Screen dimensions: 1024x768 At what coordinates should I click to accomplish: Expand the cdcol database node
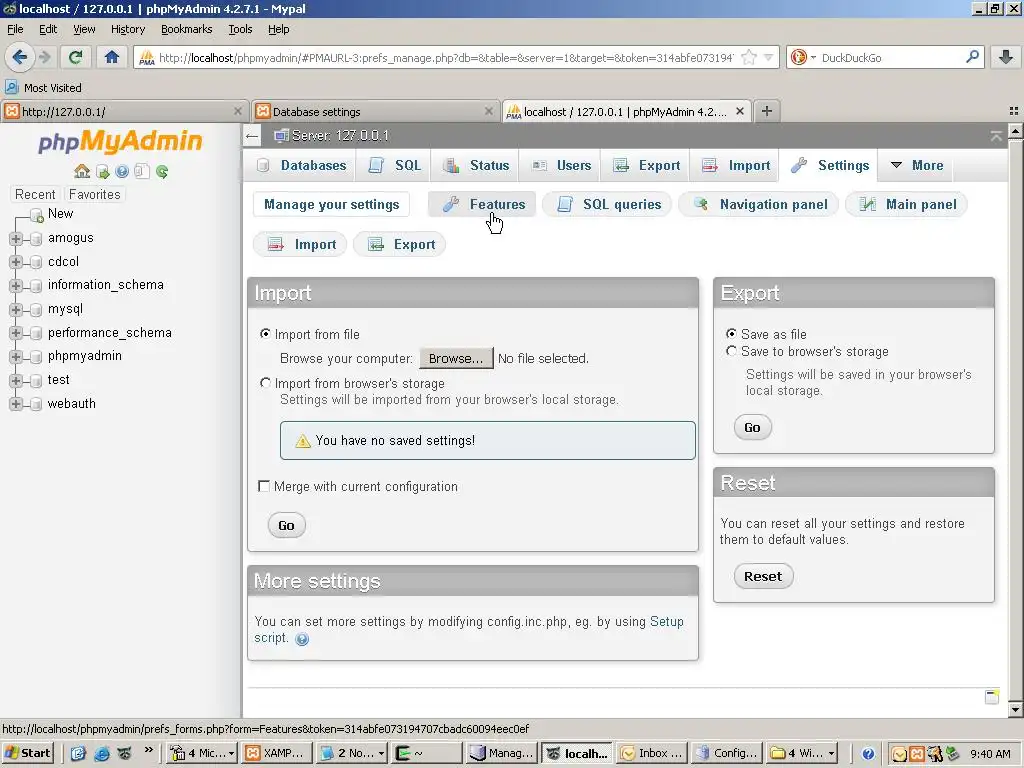[16, 262]
